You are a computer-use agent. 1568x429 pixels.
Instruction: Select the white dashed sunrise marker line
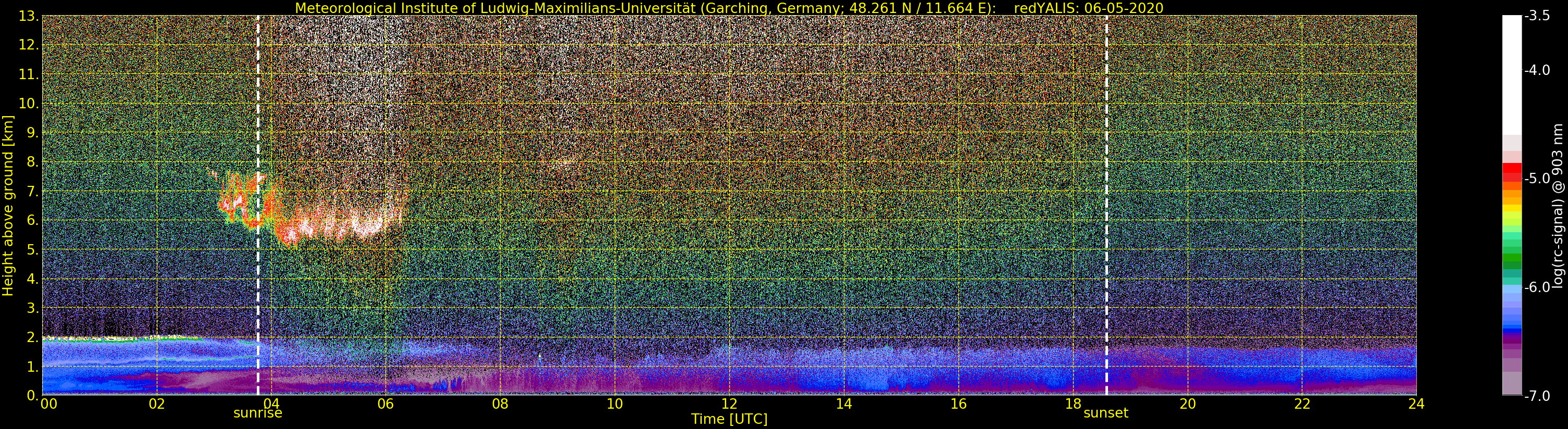257,205
